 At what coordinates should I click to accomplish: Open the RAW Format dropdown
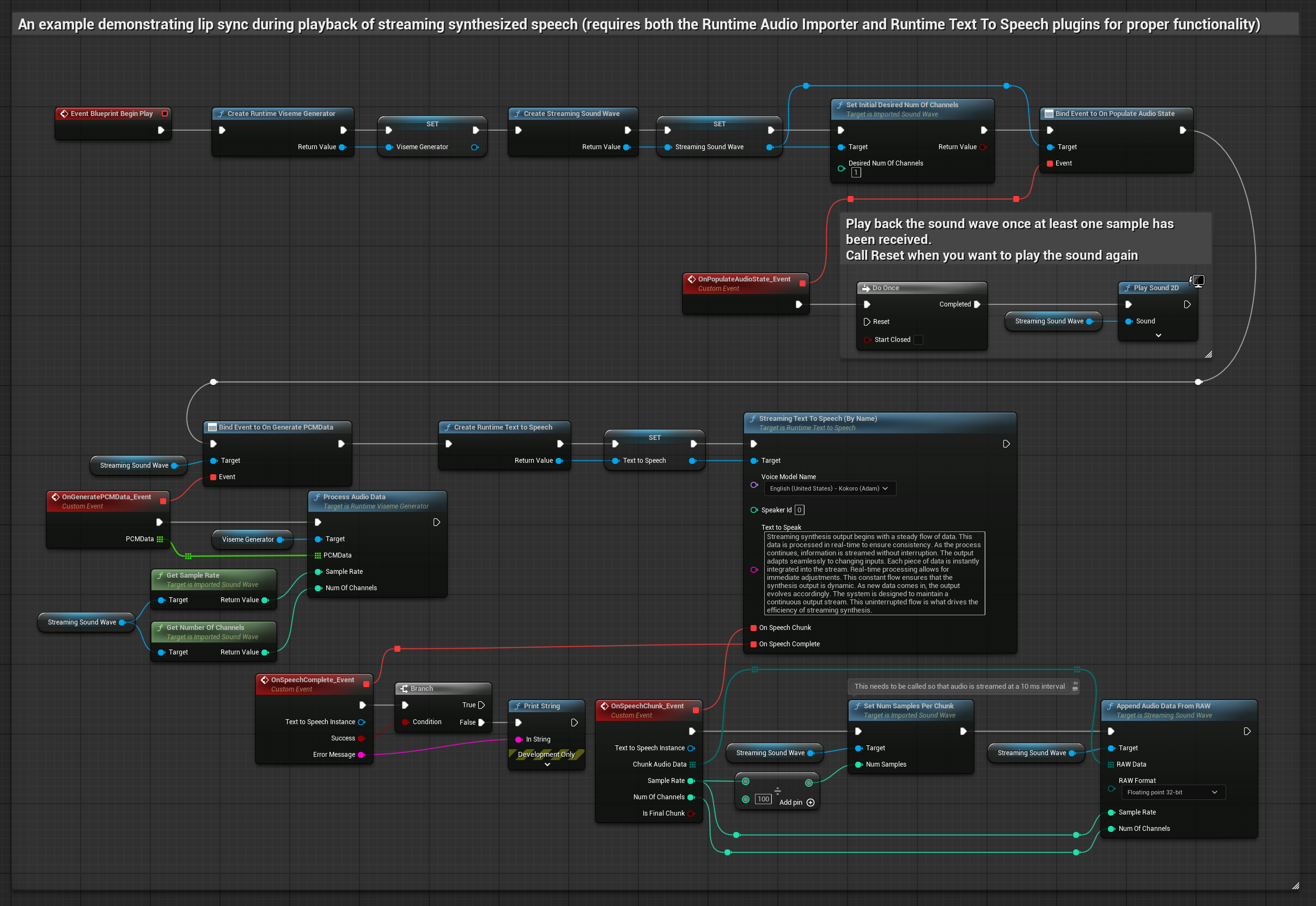[1173, 792]
